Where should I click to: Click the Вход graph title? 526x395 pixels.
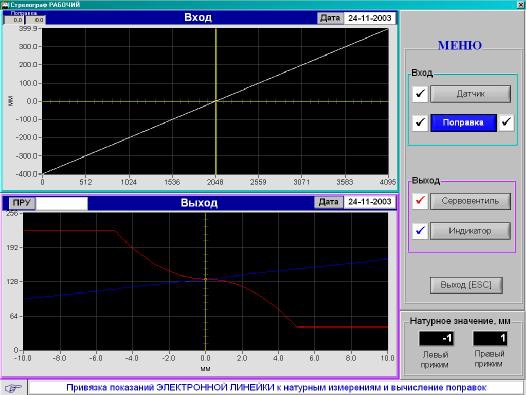(198, 17)
